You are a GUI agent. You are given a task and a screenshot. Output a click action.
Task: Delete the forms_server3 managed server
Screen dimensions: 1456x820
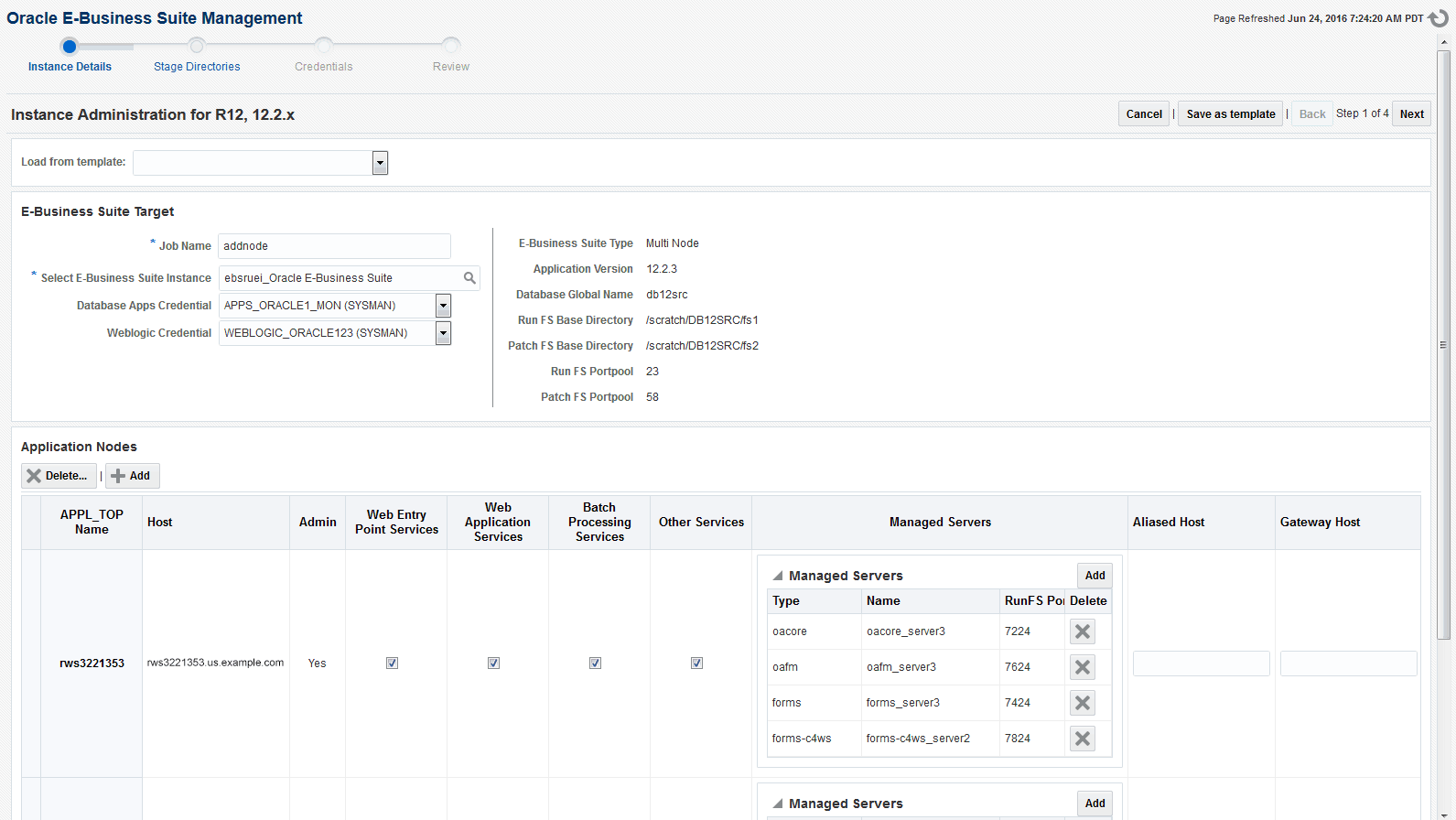coord(1083,703)
